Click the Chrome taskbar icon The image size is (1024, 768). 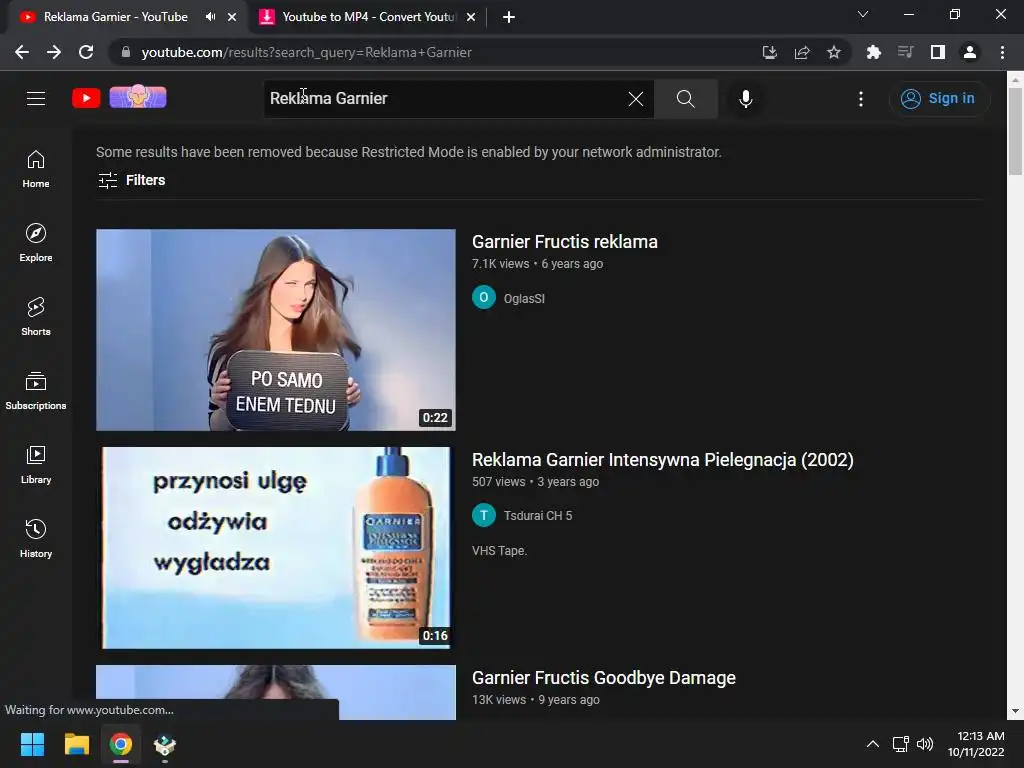click(x=121, y=744)
